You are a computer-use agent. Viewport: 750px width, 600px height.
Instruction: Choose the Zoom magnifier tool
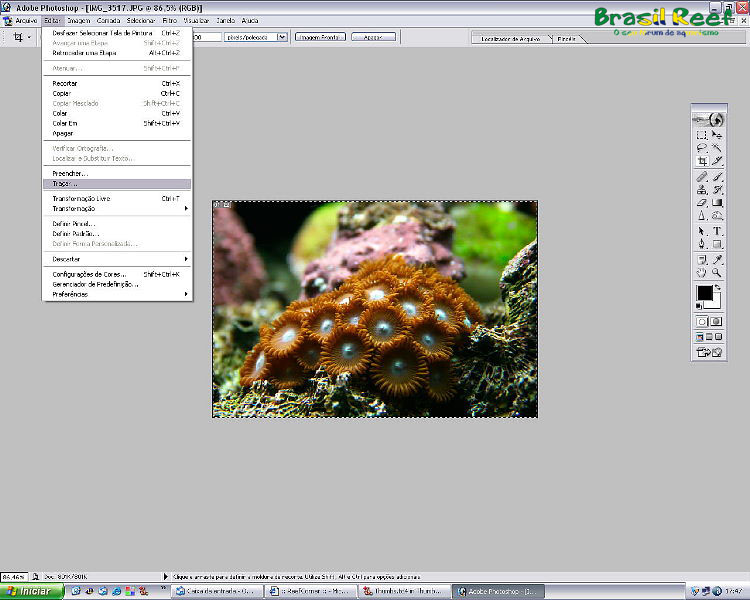click(718, 272)
